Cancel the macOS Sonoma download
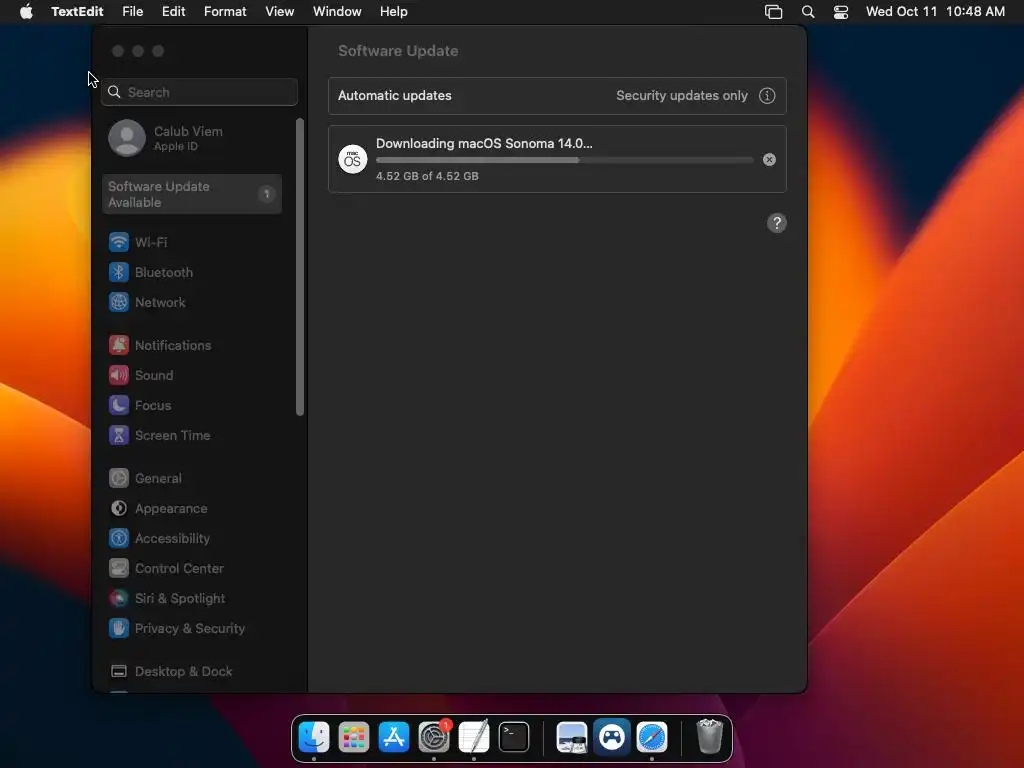The width and height of the screenshot is (1024, 768). coord(769,160)
